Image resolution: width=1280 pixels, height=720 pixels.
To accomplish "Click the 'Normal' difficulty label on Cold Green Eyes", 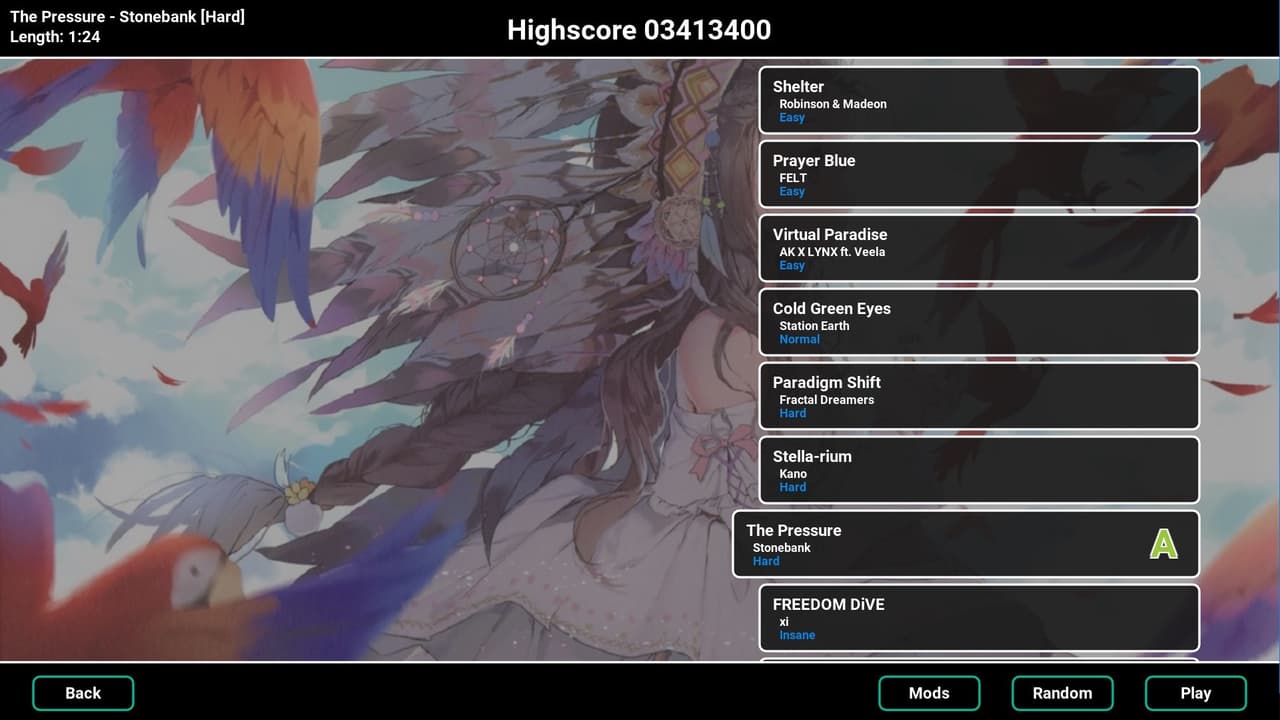I will (800, 339).
